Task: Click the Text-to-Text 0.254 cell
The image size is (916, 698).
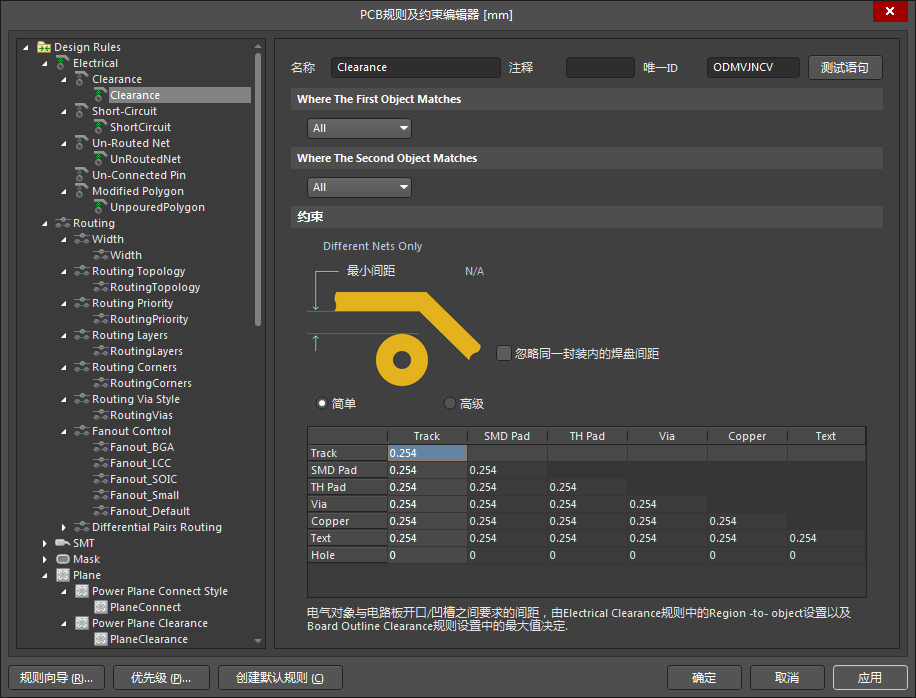Action: [826, 538]
